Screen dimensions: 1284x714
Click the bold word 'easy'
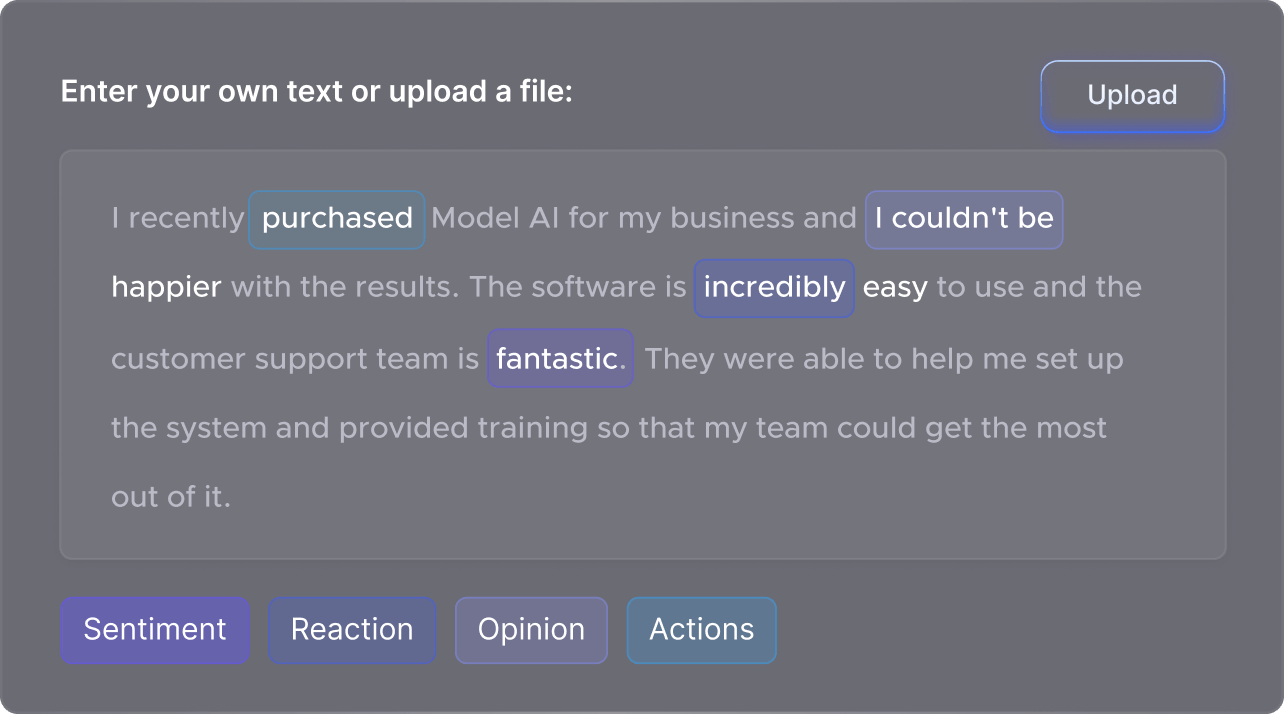[x=895, y=287]
